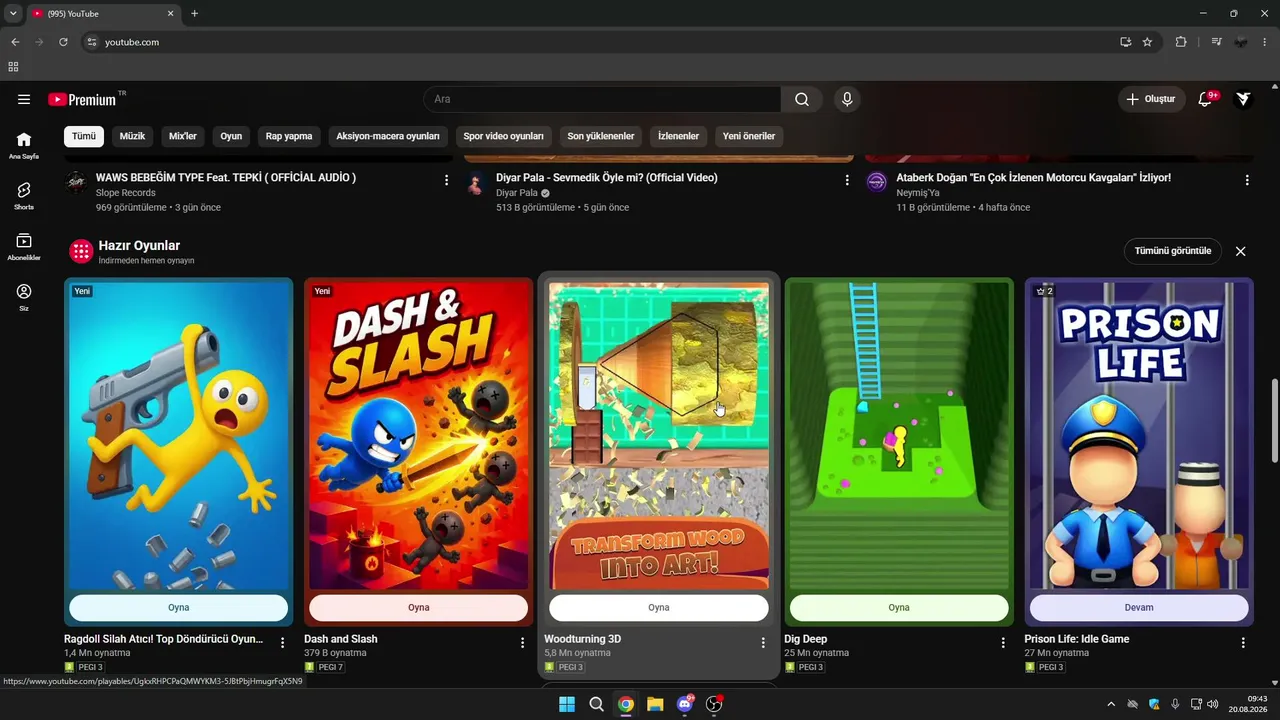Image resolution: width=1280 pixels, height=720 pixels.
Task: Open options for the WAWS BEBEĞİM video
Action: 446,180
